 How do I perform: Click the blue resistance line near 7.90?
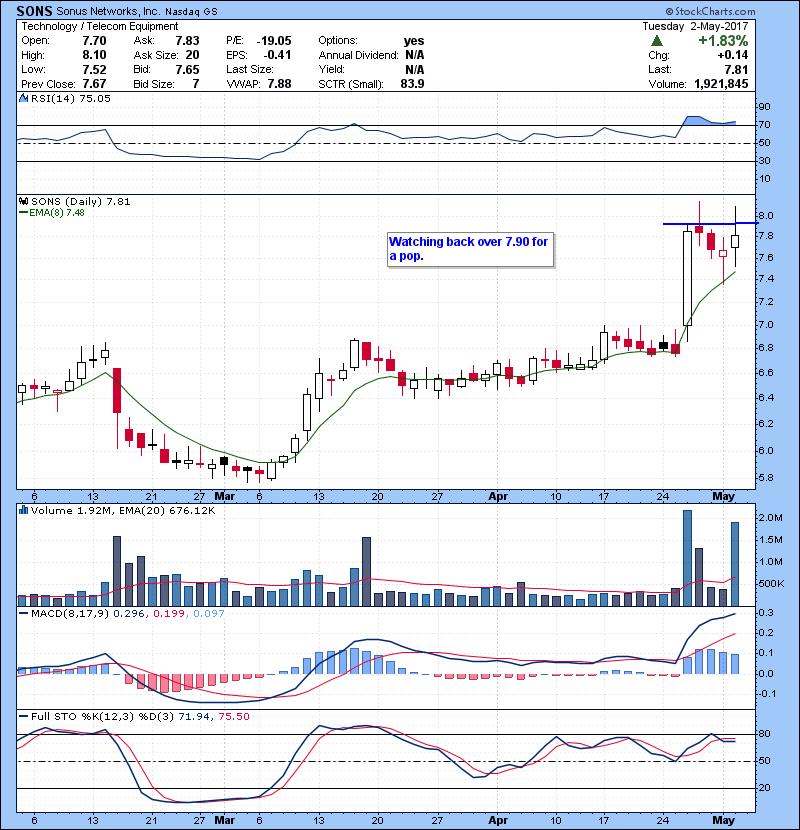(x=710, y=223)
